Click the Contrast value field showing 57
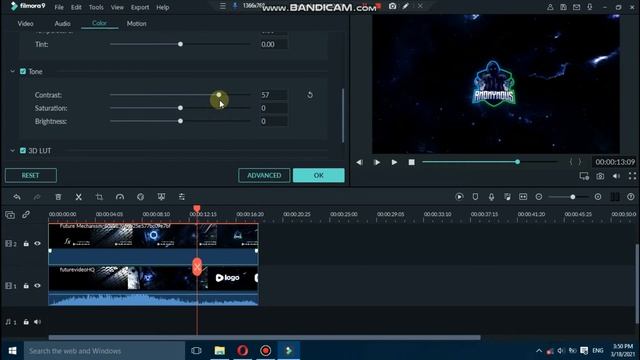 point(273,95)
